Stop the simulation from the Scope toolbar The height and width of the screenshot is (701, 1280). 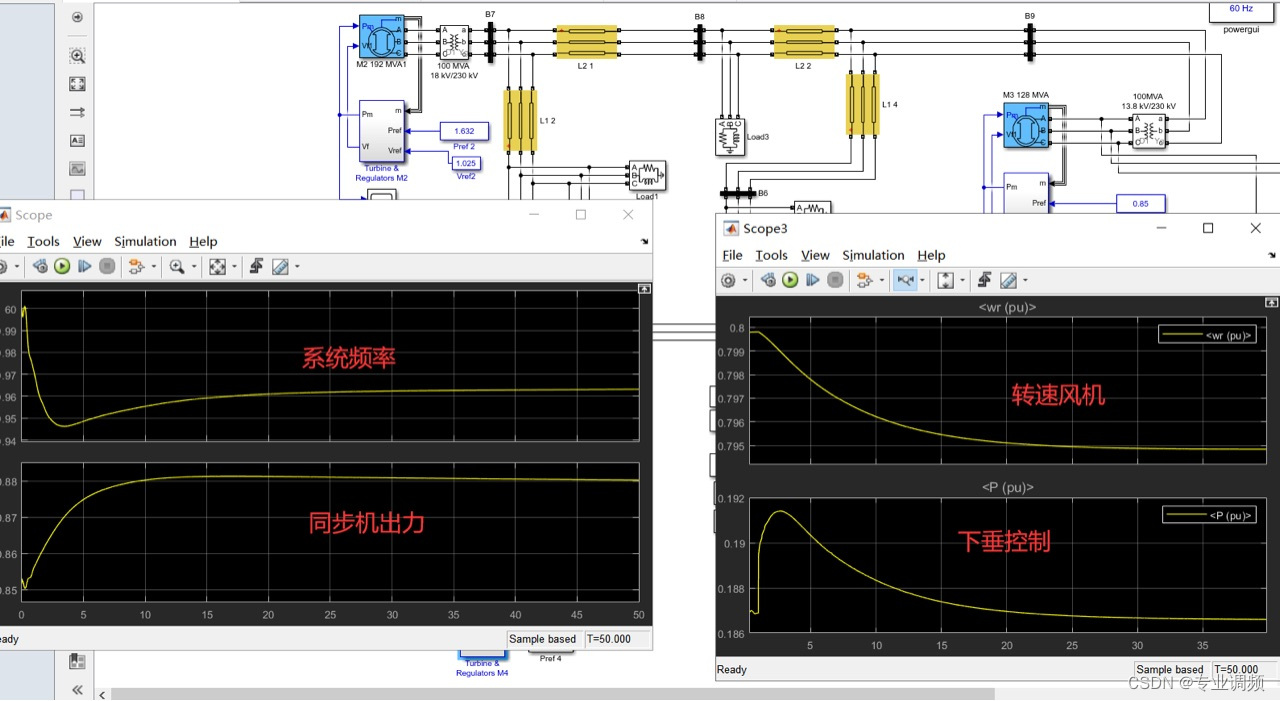107,266
